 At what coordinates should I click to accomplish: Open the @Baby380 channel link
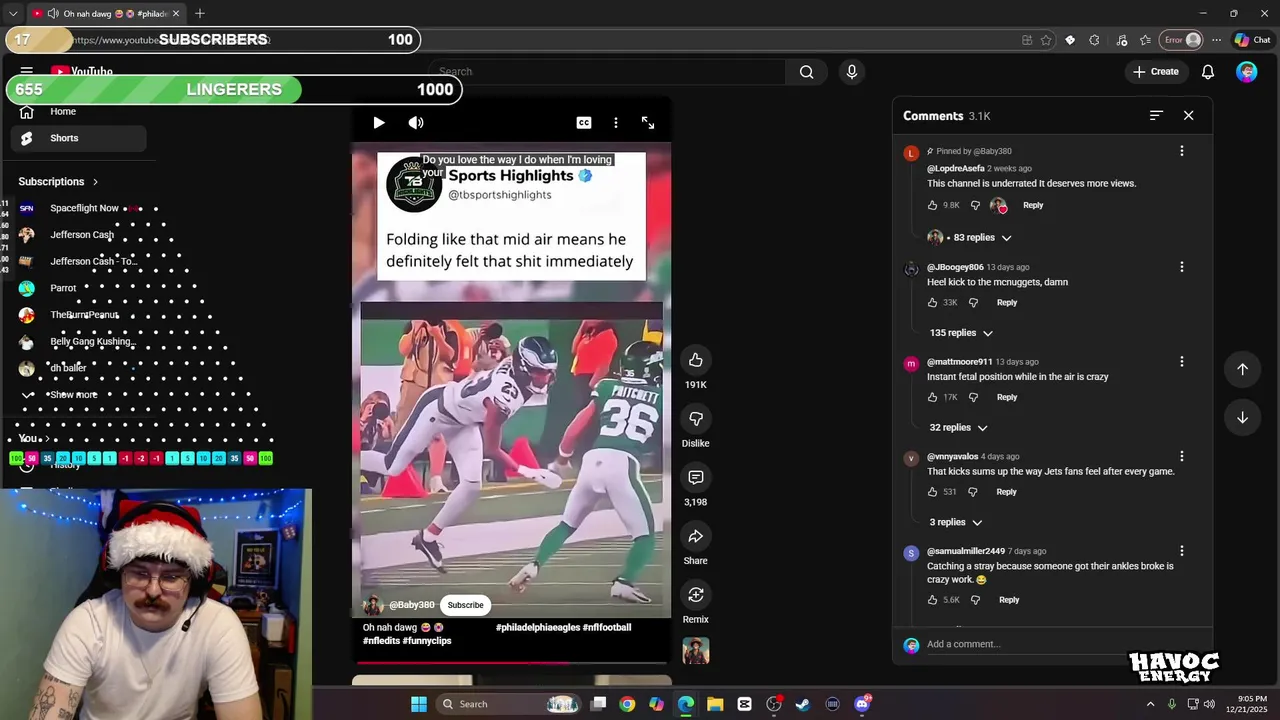411,605
